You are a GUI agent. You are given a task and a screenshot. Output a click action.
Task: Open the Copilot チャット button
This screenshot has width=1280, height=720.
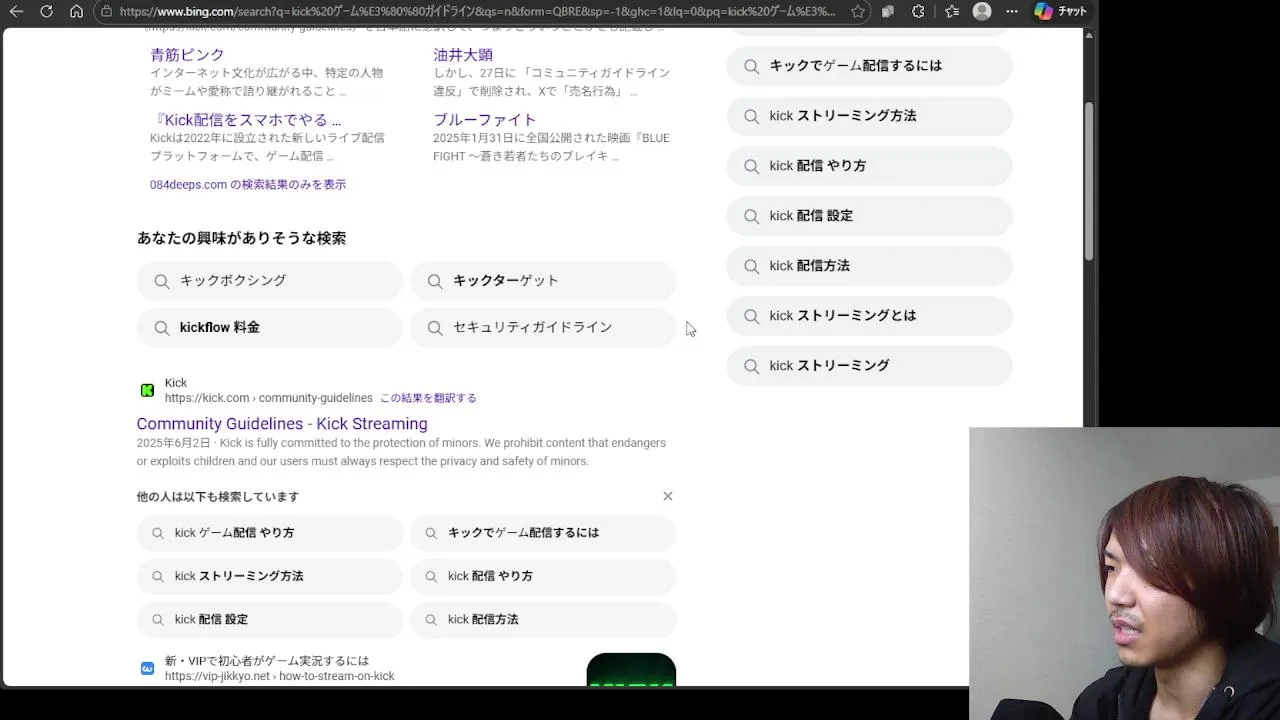coord(1062,11)
